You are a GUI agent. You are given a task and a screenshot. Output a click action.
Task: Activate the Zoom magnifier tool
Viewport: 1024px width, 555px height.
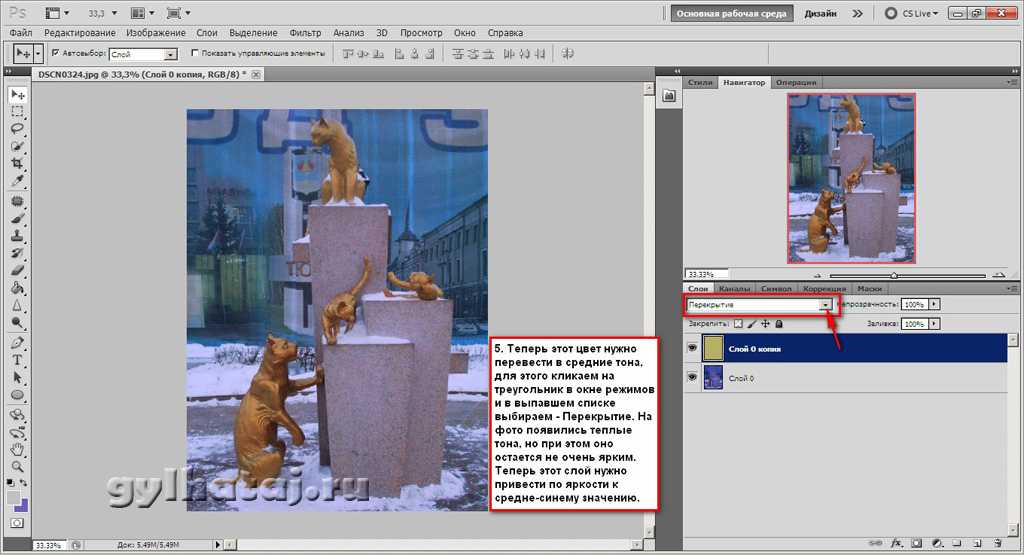tap(17, 465)
